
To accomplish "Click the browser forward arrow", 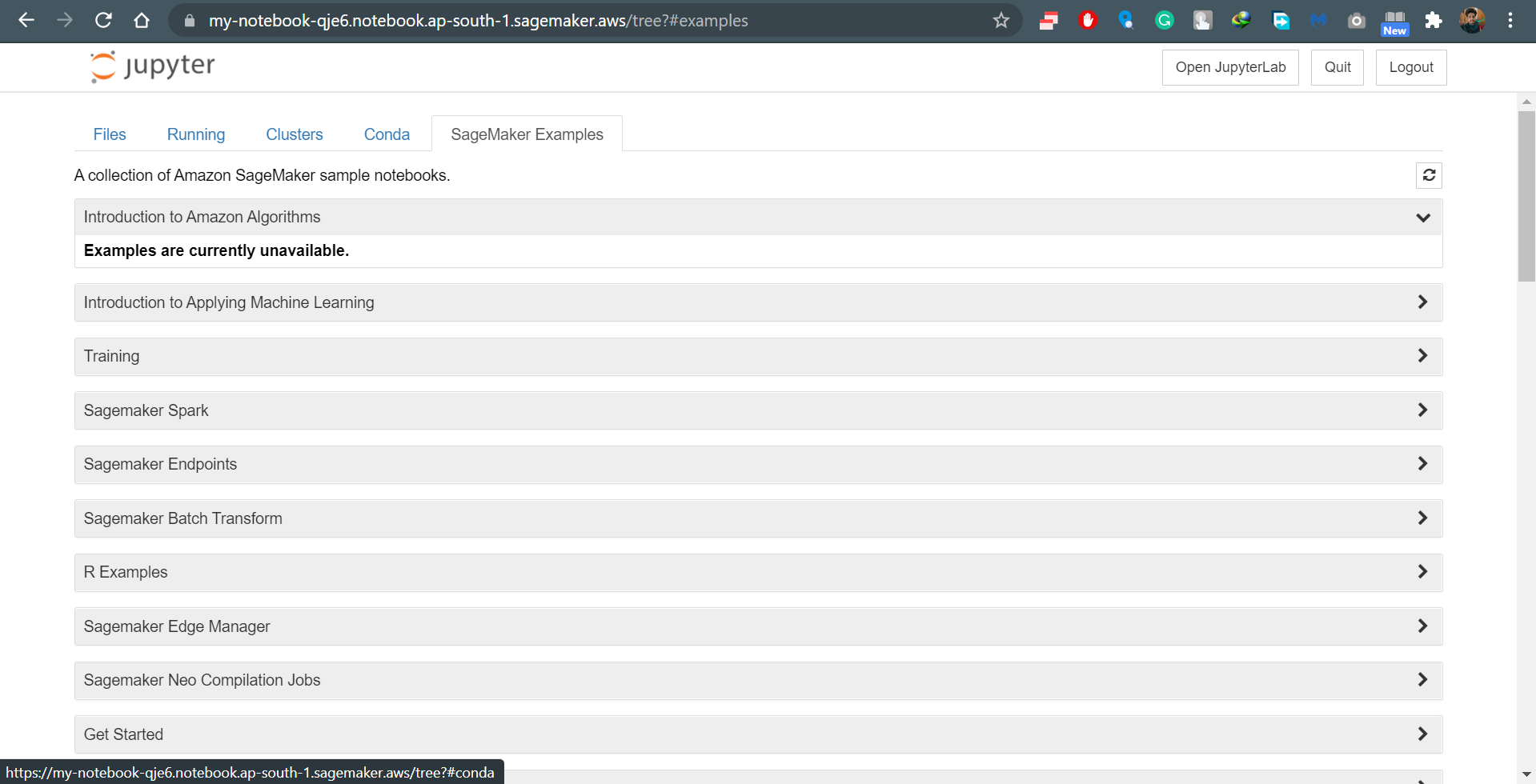I will click(x=65, y=20).
